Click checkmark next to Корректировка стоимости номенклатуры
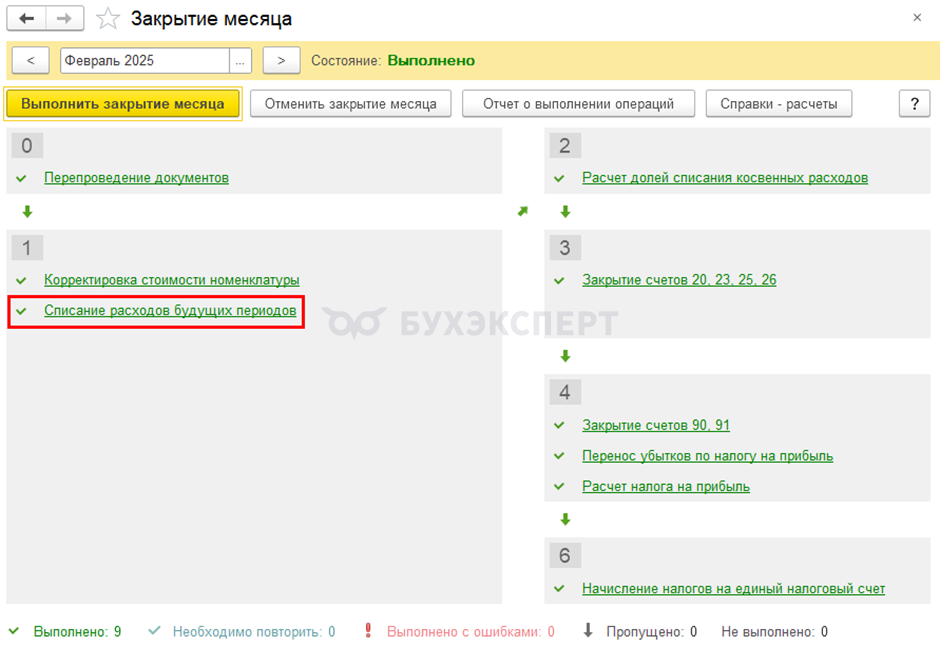This screenshot has height=647, width=940. [22, 281]
